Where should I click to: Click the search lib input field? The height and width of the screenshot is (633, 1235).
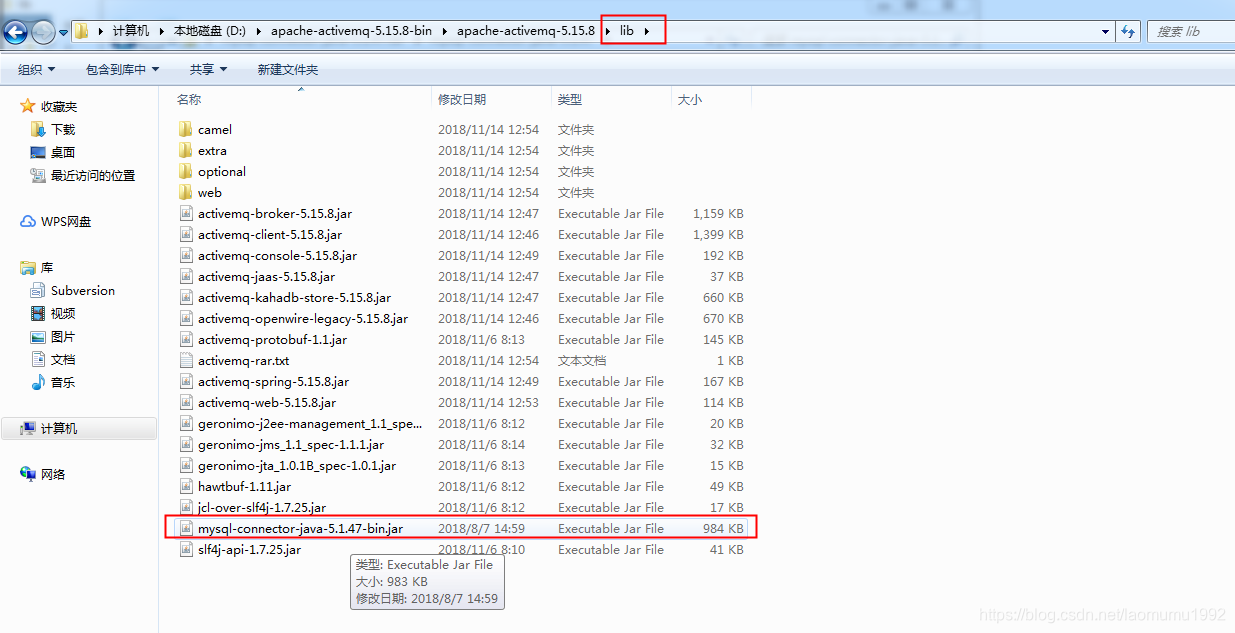tap(1190, 32)
